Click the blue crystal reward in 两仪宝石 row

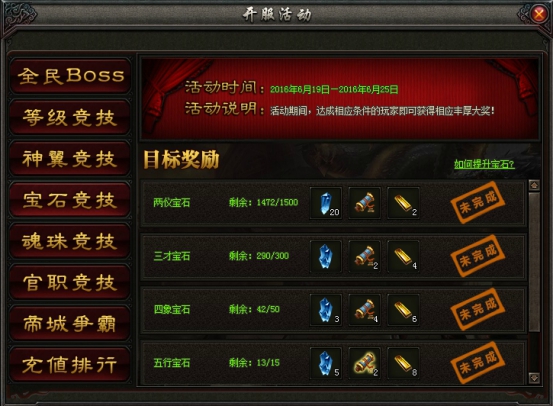tap(326, 203)
